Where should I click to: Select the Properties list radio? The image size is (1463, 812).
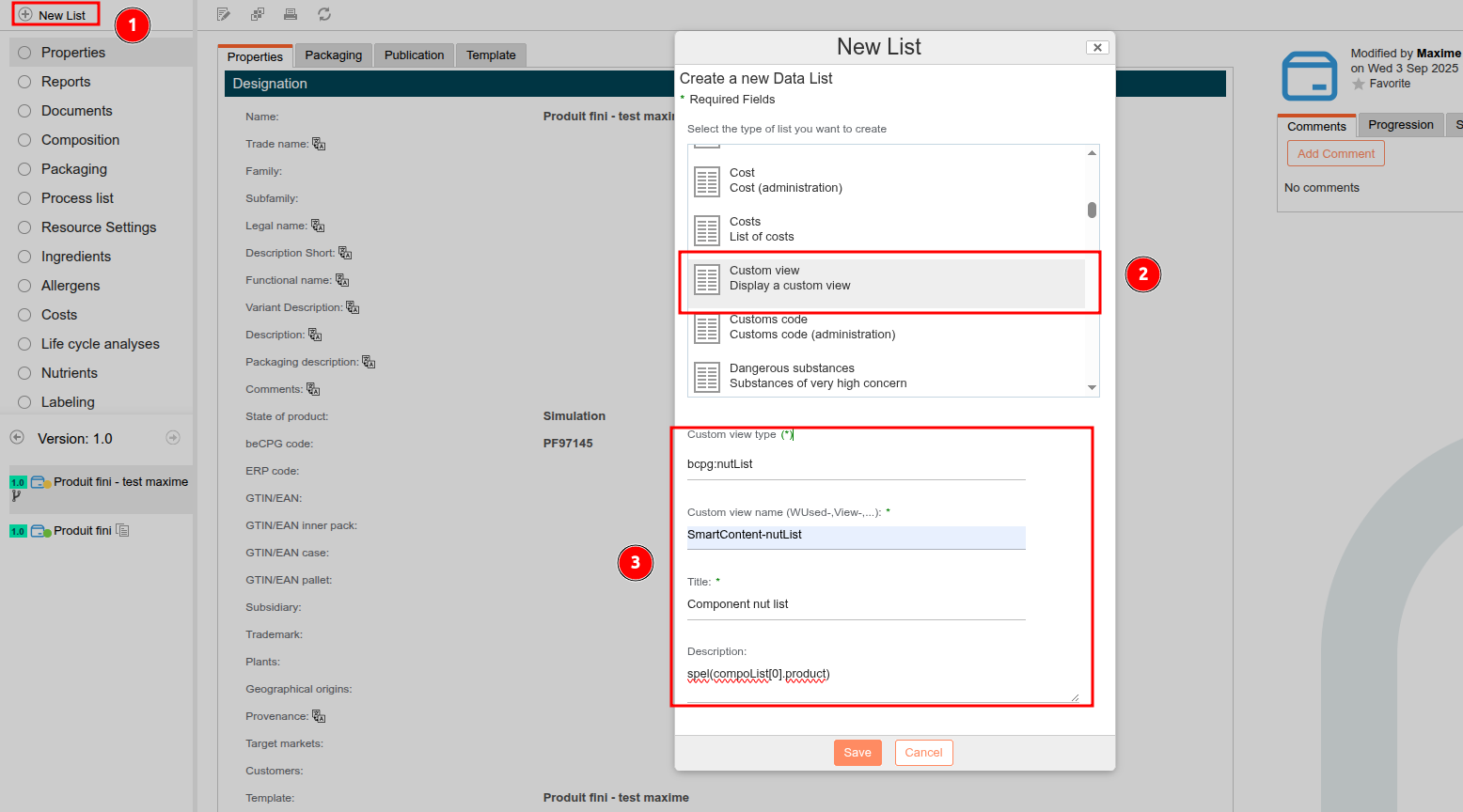pyautogui.click(x=24, y=53)
